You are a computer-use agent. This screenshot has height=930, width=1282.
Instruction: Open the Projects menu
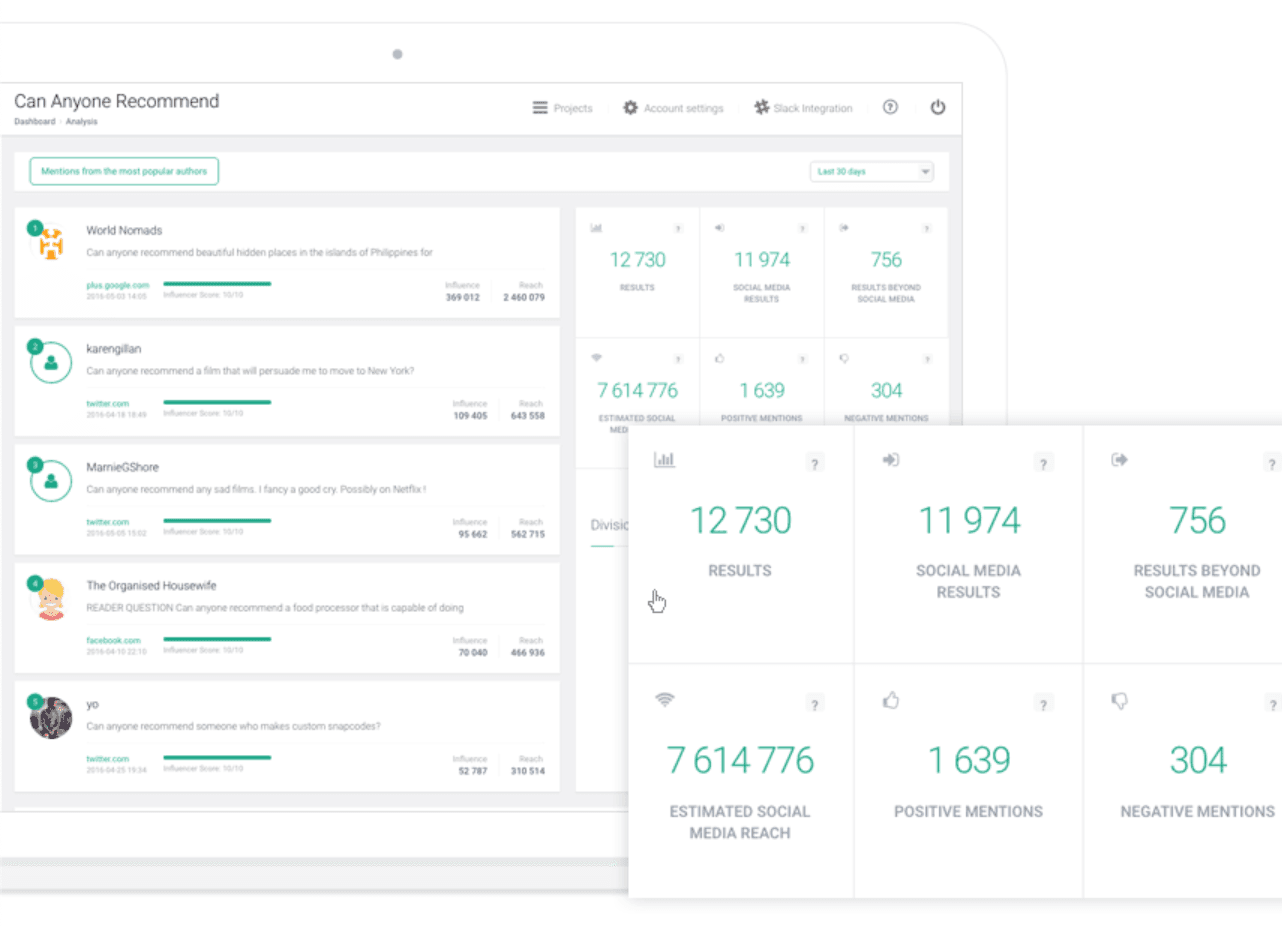(562, 108)
